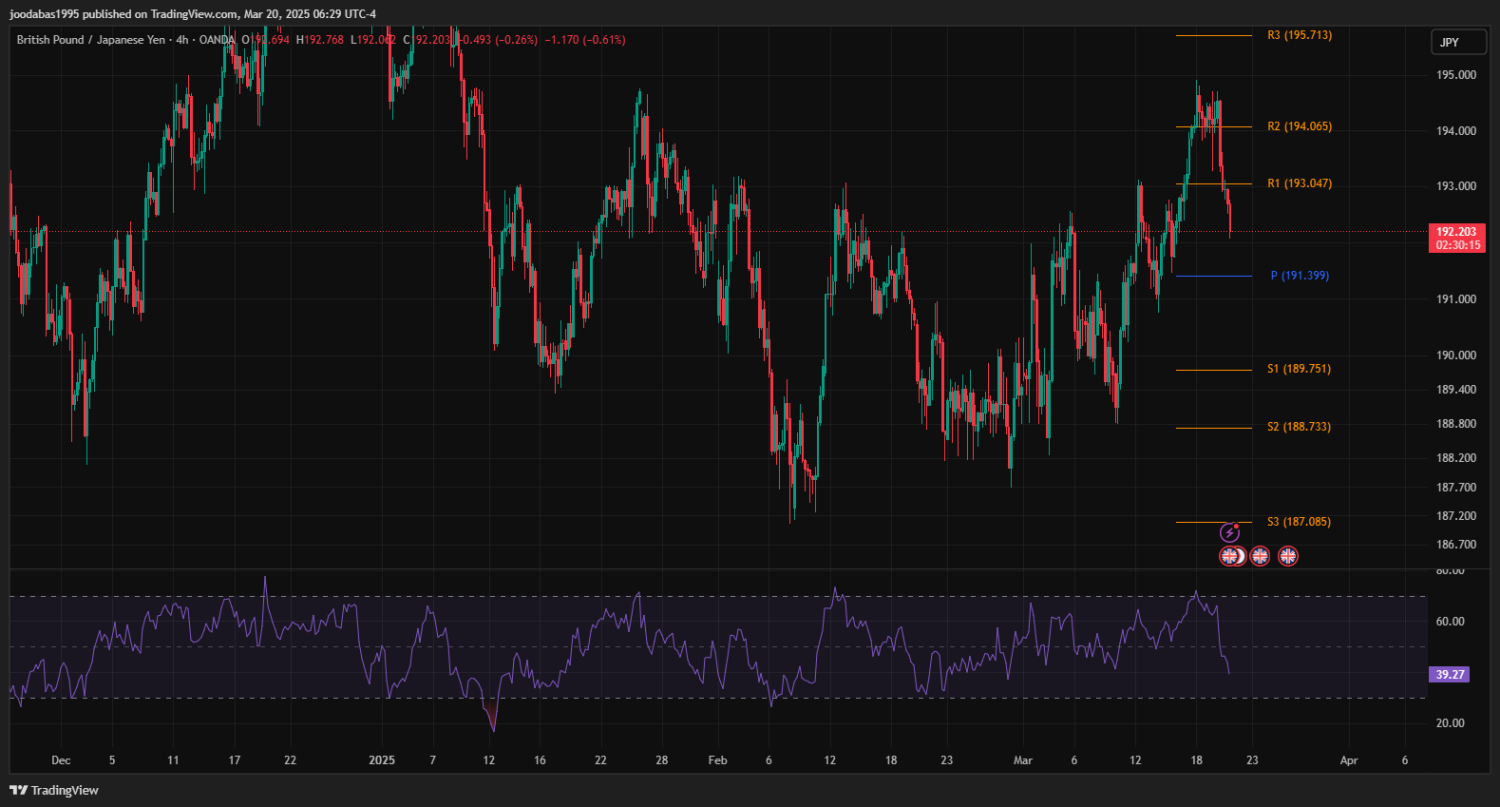Click the current price label 192.203
This screenshot has height=807, width=1500.
coord(1455,231)
